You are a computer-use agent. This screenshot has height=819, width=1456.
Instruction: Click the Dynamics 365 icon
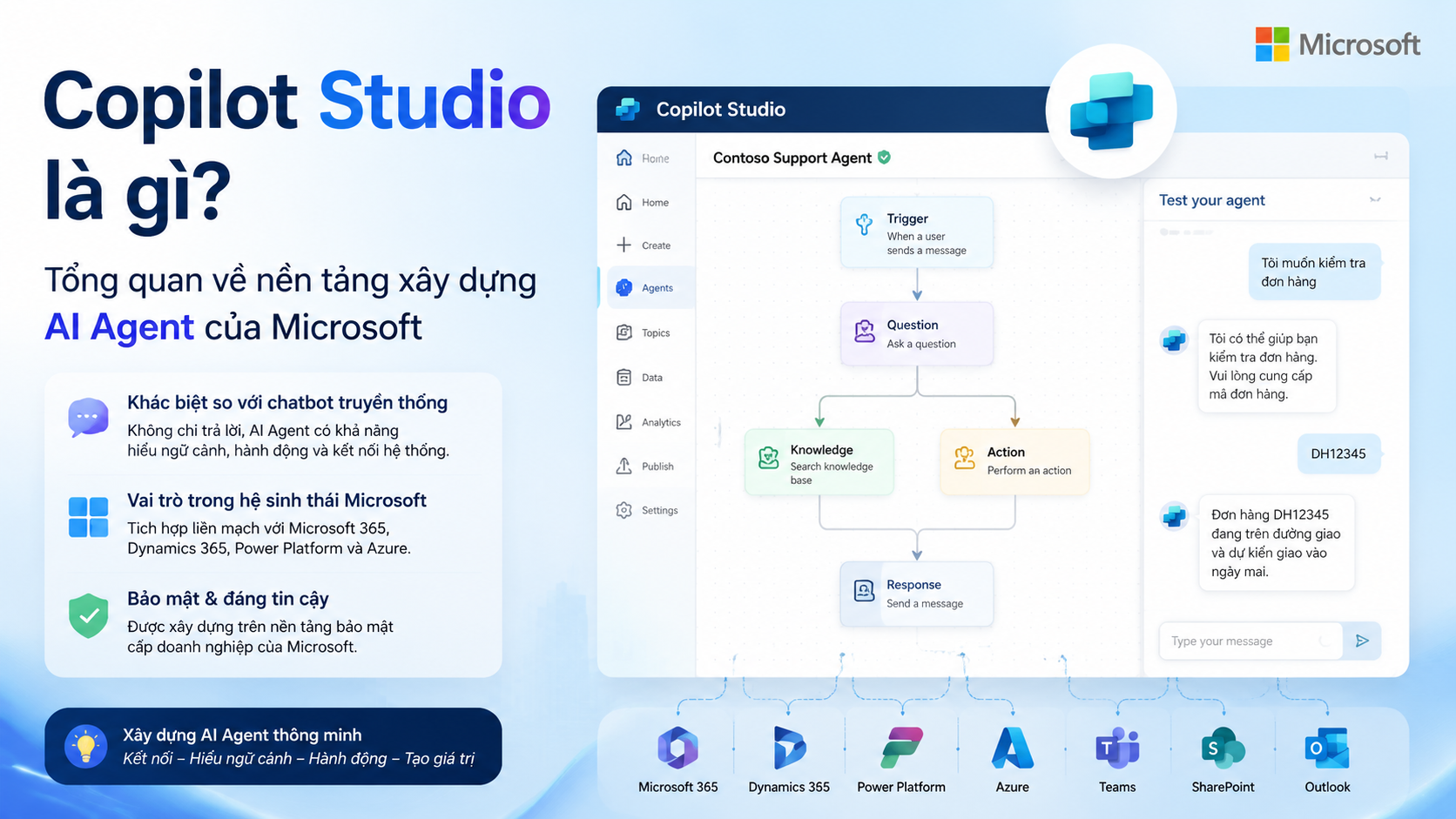789,748
